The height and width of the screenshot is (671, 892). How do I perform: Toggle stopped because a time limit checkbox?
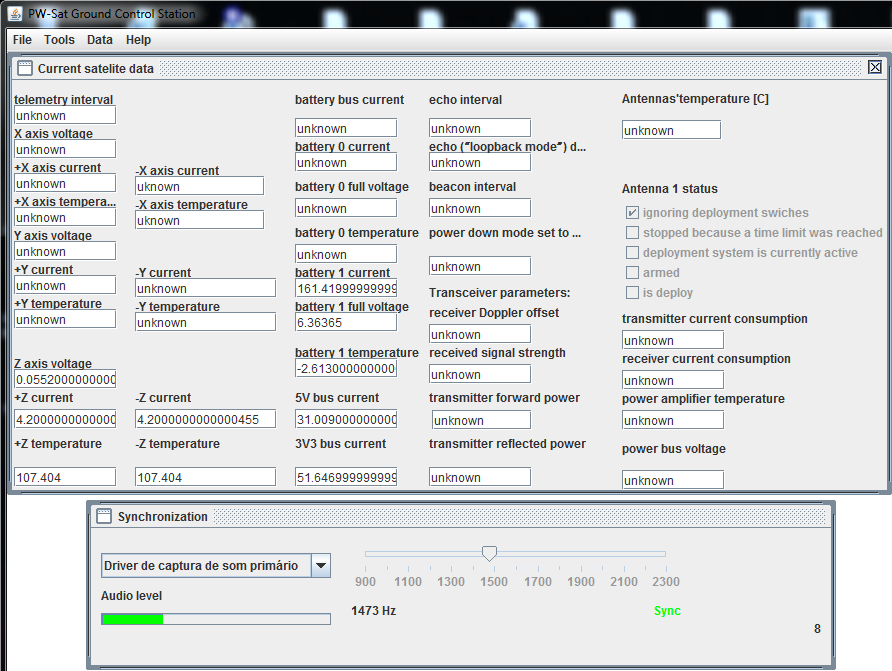tap(632, 233)
